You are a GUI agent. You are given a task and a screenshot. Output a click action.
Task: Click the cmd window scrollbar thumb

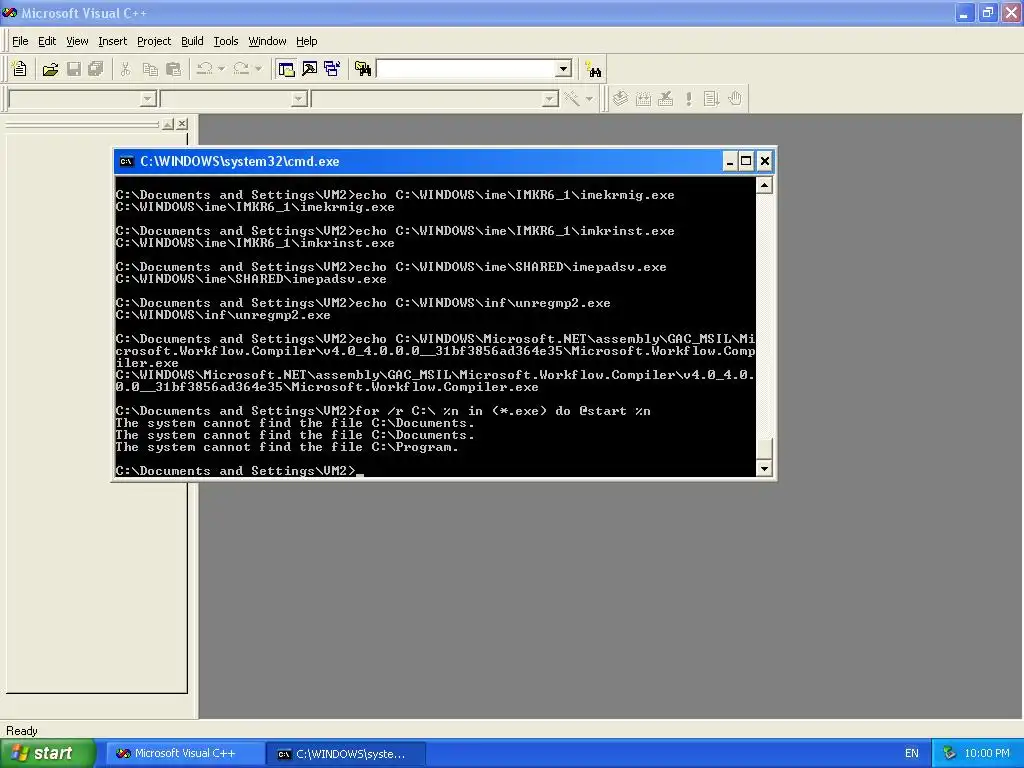click(x=764, y=449)
